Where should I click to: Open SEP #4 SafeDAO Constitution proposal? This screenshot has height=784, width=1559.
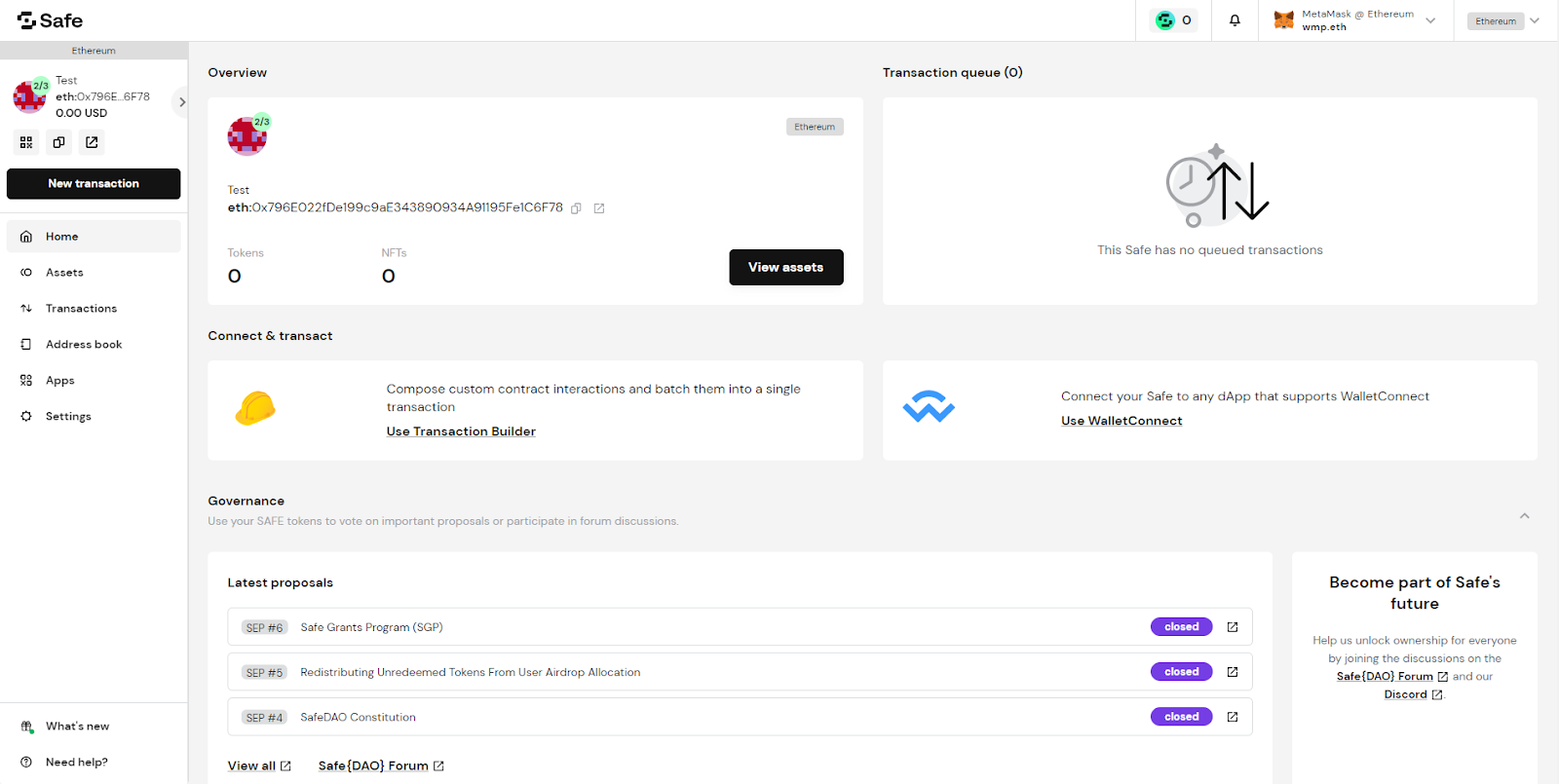tap(740, 717)
